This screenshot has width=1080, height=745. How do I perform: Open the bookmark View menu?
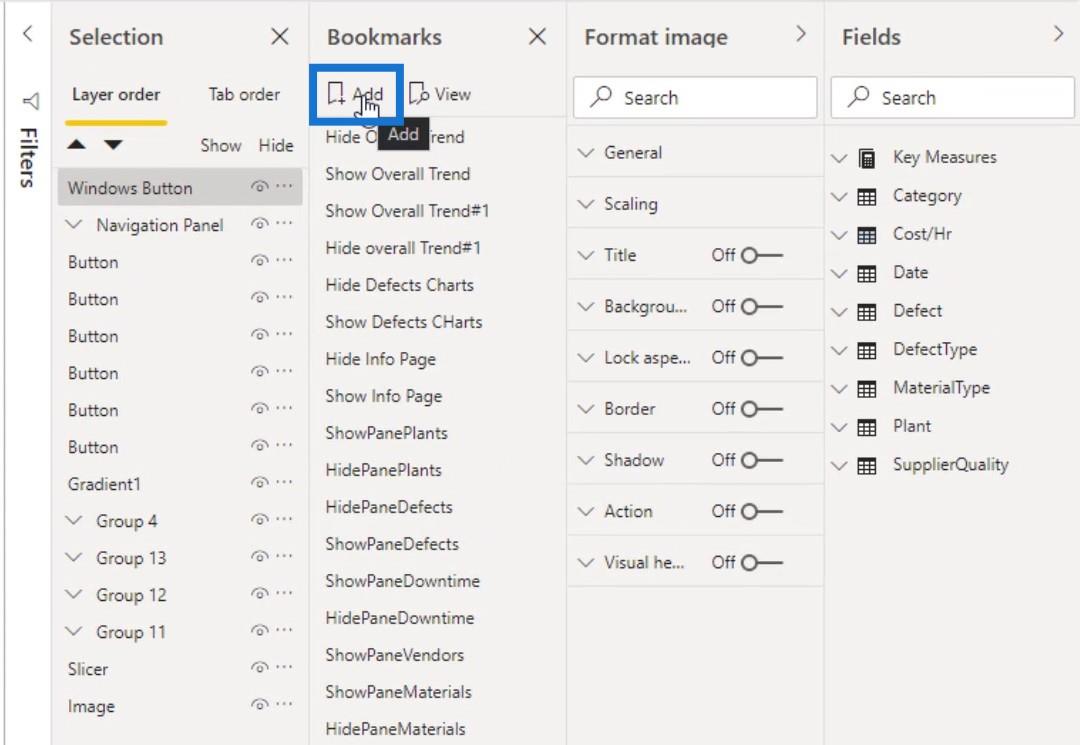point(440,94)
